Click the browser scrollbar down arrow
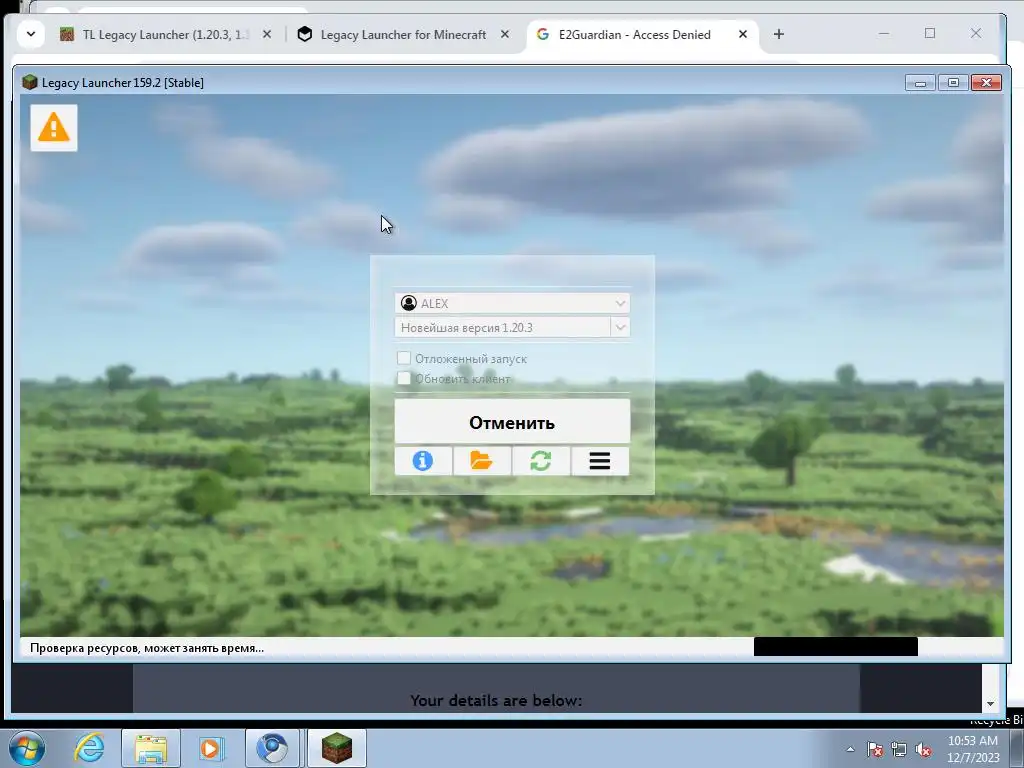 (x=990, y=703)
